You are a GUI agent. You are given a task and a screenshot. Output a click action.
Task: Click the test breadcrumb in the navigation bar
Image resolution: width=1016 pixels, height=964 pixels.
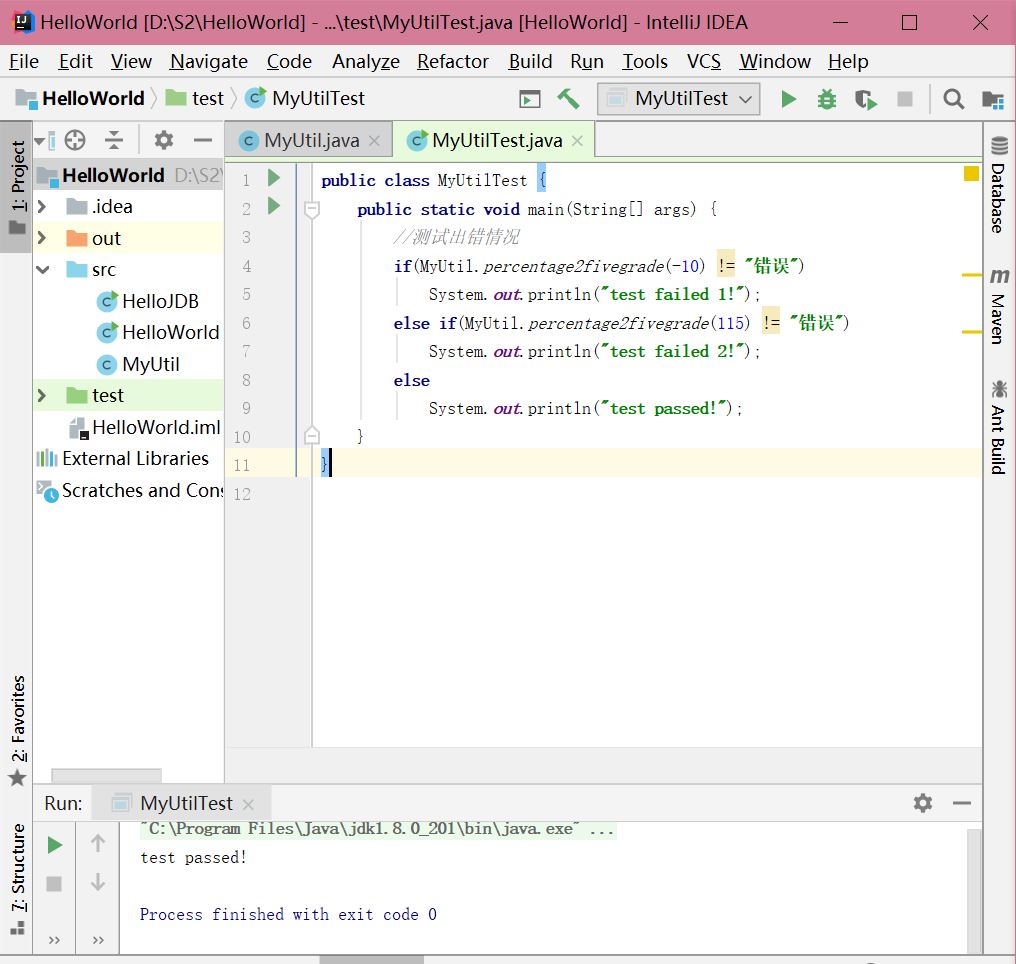194,98
